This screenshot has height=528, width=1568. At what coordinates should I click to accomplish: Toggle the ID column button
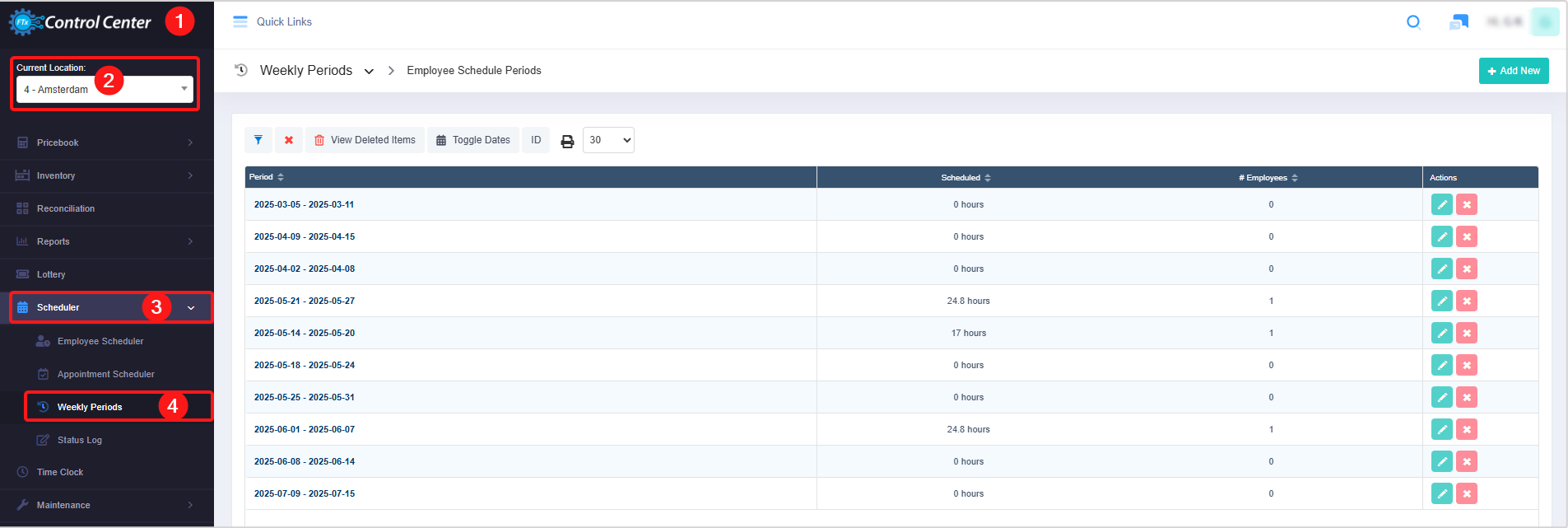[536, 140]
